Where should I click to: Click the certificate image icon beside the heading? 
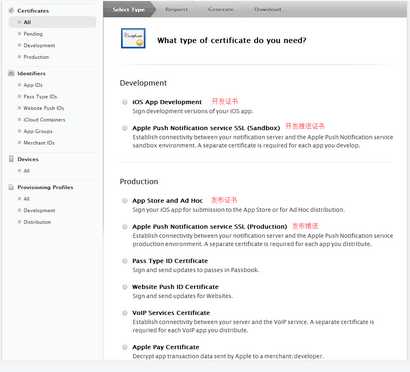click(x=133, y=38)
